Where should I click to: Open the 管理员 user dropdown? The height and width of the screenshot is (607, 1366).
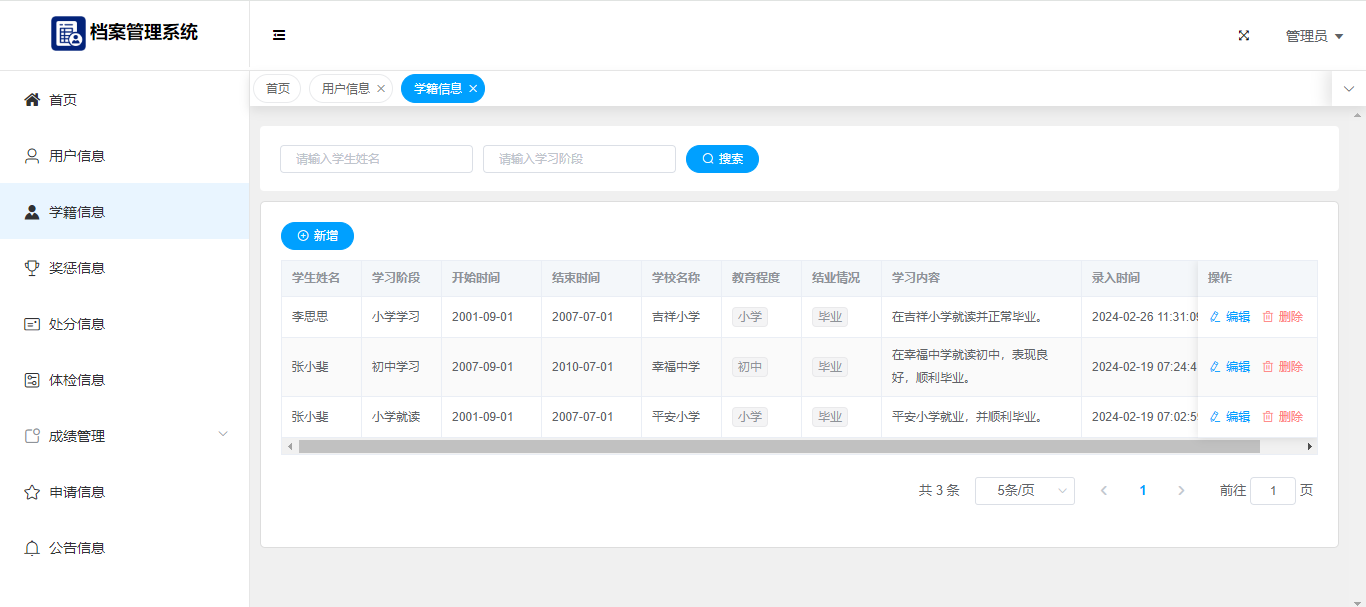click(1313, 36)
